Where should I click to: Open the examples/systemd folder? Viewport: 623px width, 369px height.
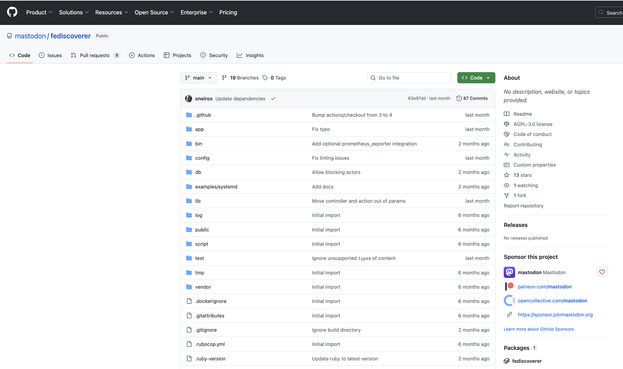(216, 187)
